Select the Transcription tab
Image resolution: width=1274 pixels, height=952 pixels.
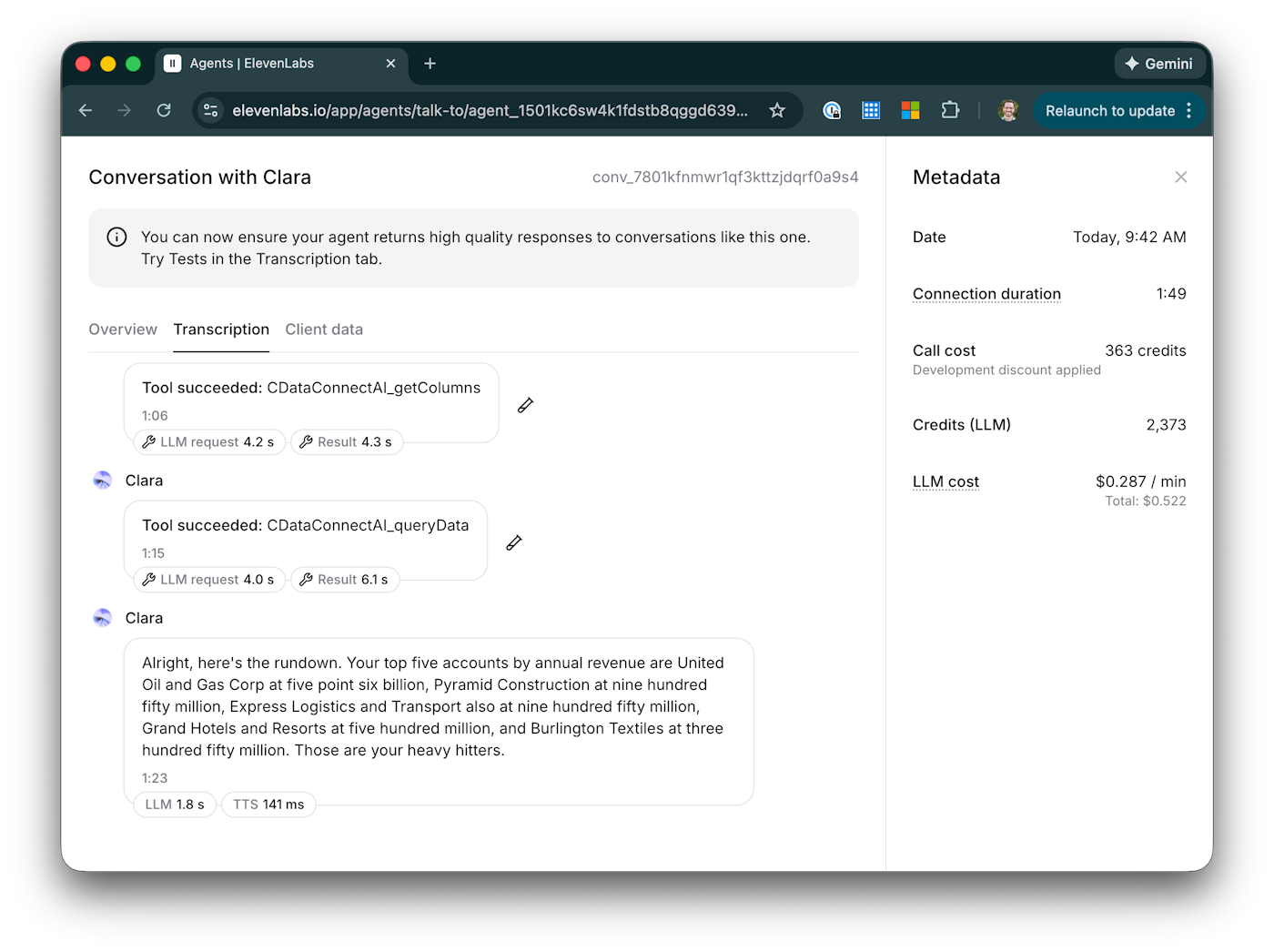221,329
